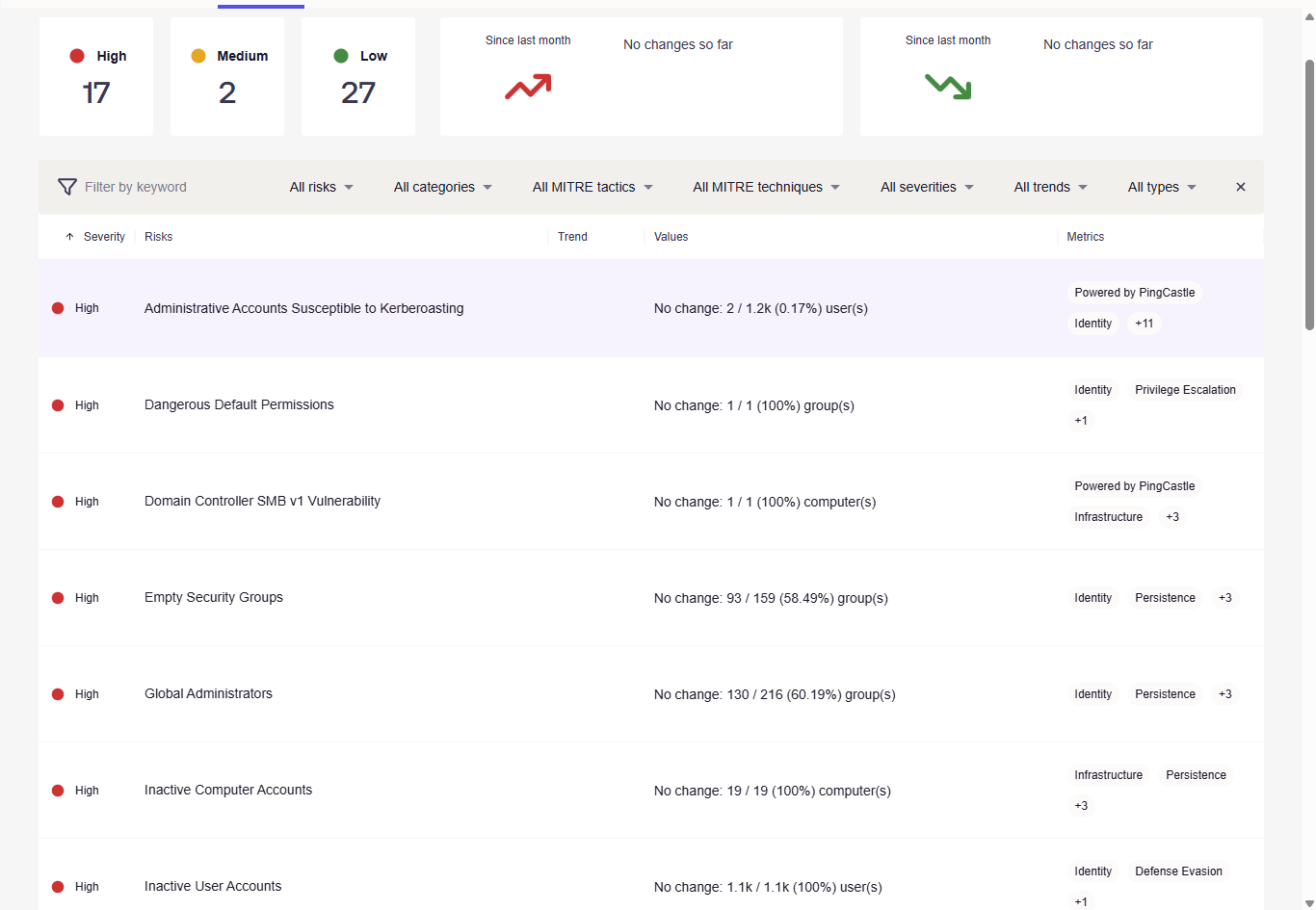Click the green downward trend arrow icon
The image size is (1316, 910).
click(947, 87)
